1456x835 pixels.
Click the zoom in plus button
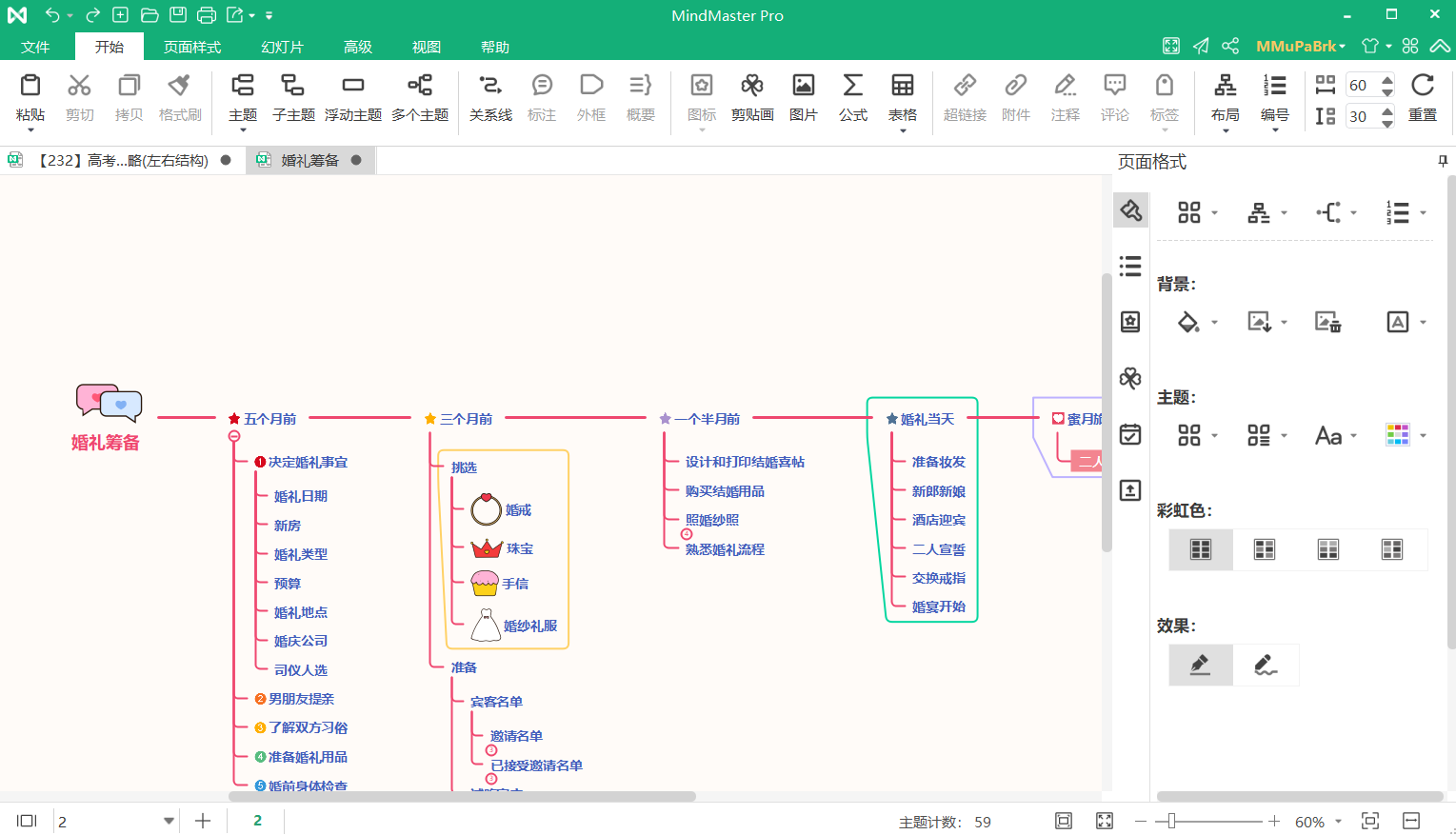tap(1274, 821)
